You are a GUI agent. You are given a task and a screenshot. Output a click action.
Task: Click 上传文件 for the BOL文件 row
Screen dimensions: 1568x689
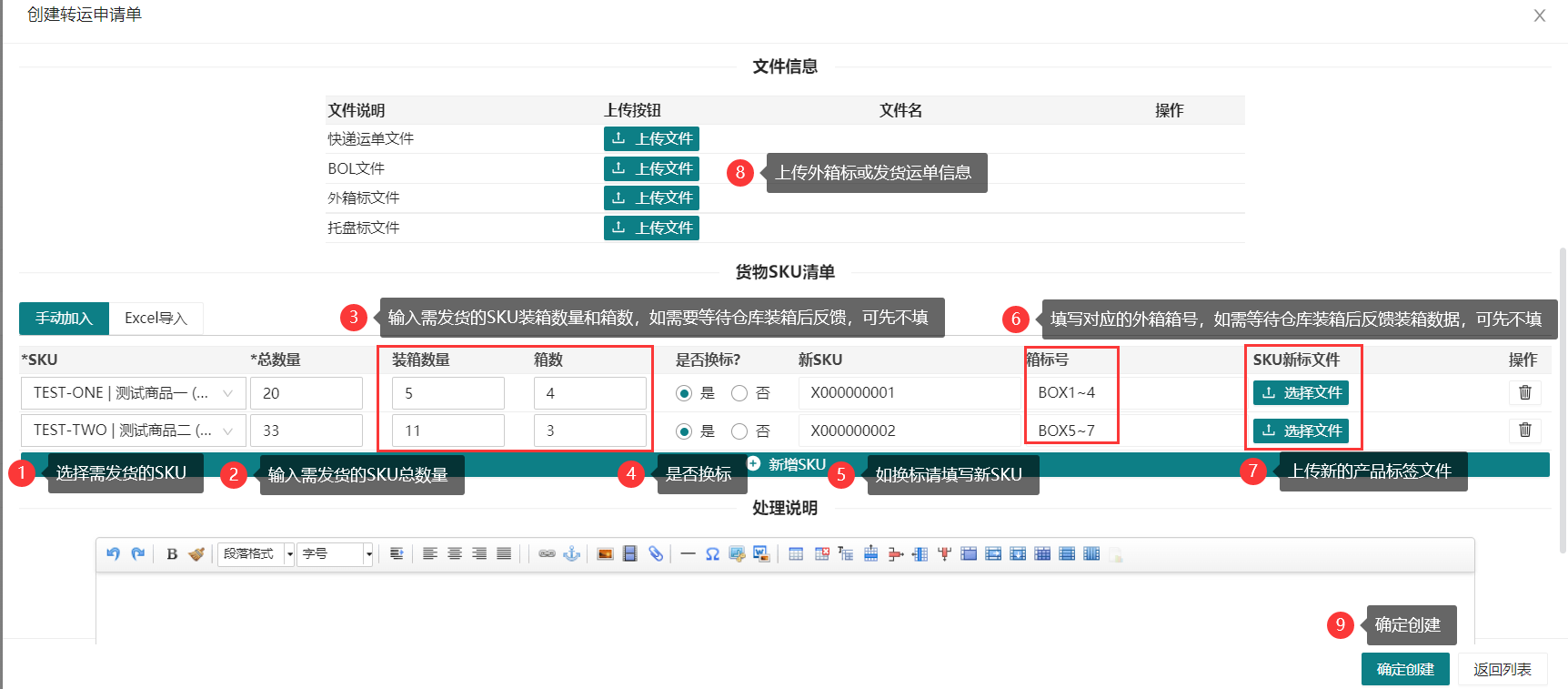[651, 168]
